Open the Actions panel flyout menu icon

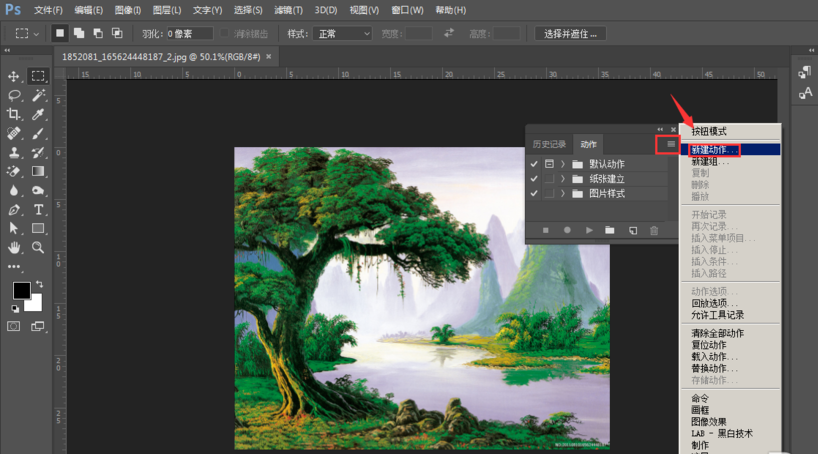coord(671,144)
